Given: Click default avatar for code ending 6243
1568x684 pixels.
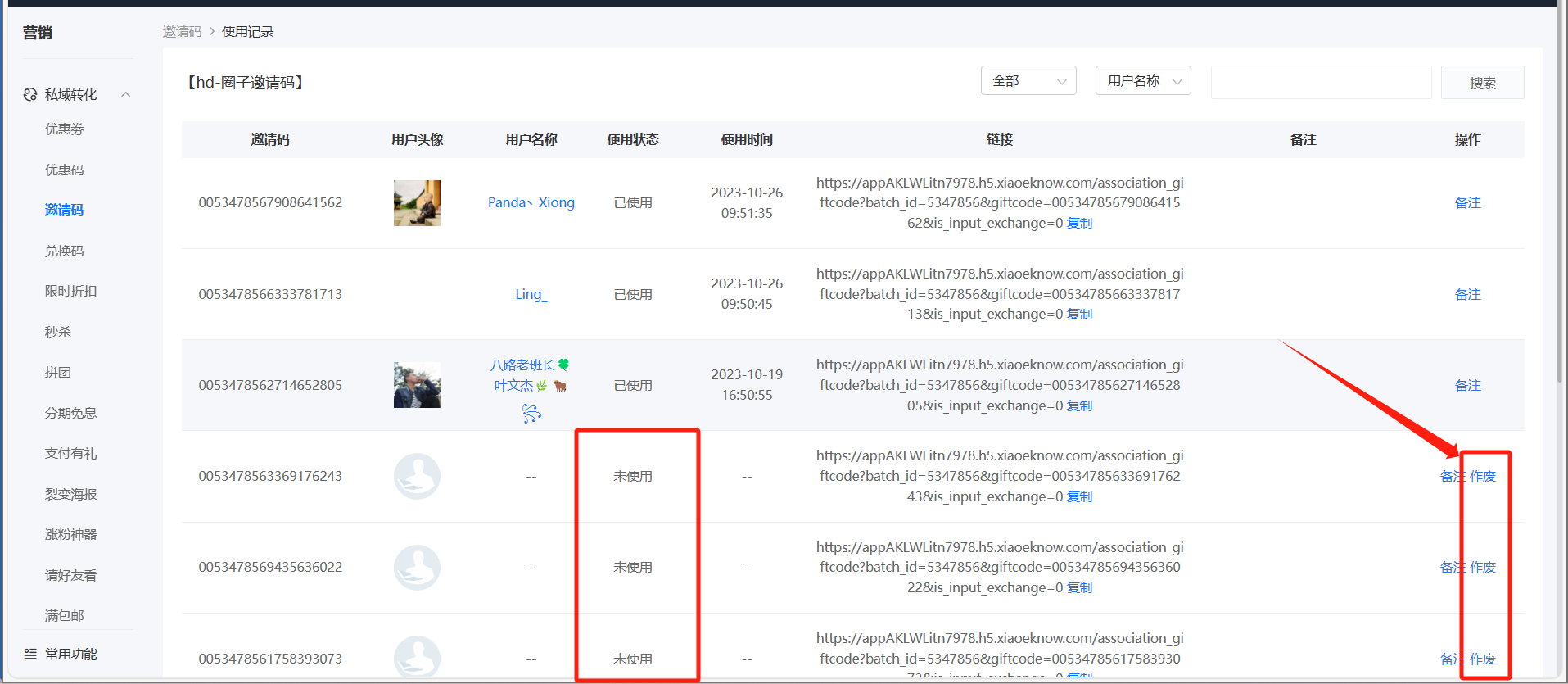Looking at the screenshot, I should pyautogui.click(x=417, y=476).
